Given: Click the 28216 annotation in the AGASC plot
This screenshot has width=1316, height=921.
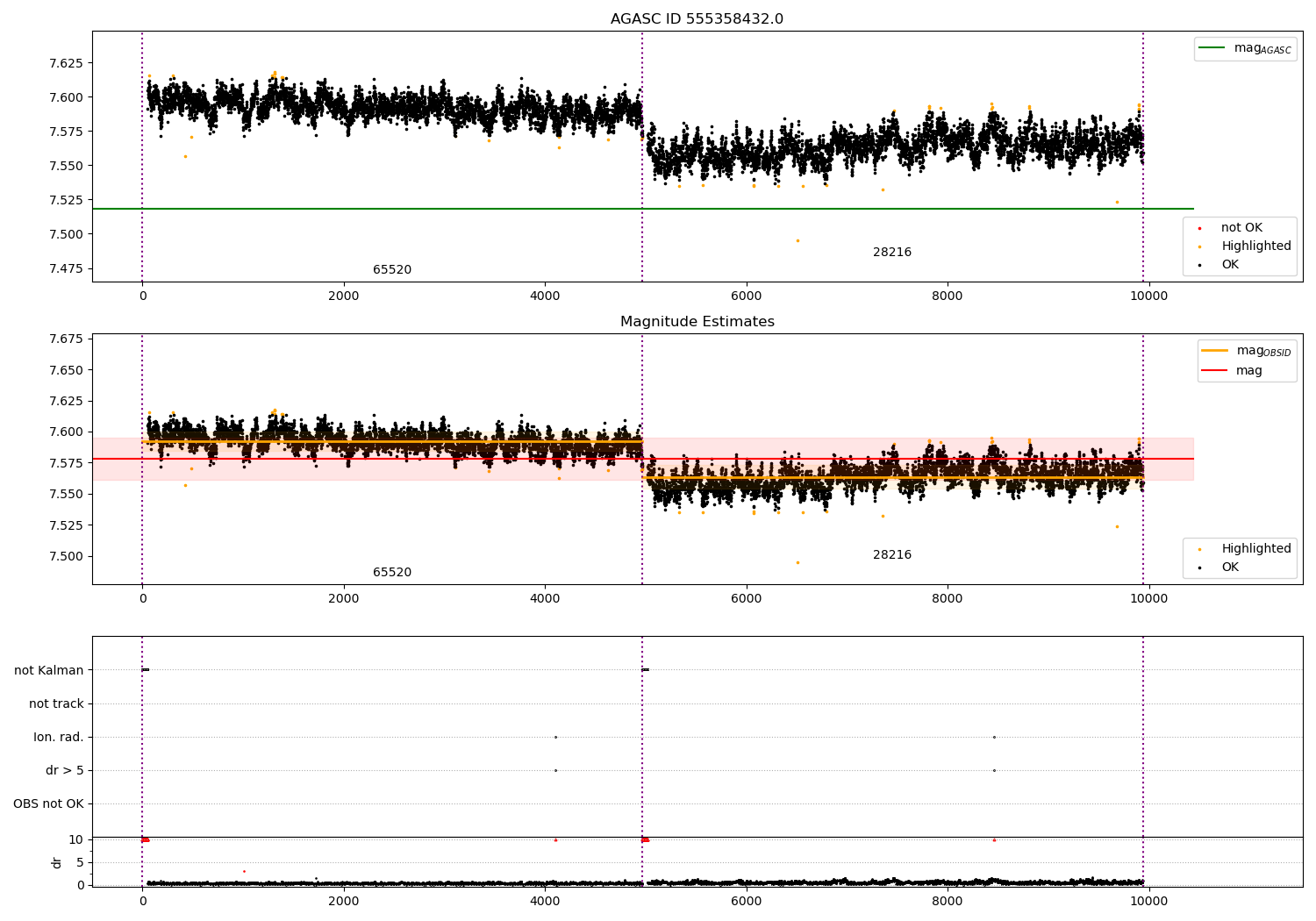Looking at the screenshot, I should tap(892, 253).
